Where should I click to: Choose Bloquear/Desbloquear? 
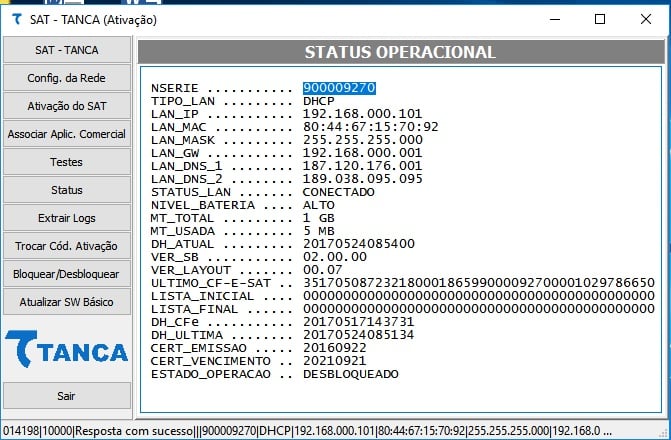tap(67, 274)
